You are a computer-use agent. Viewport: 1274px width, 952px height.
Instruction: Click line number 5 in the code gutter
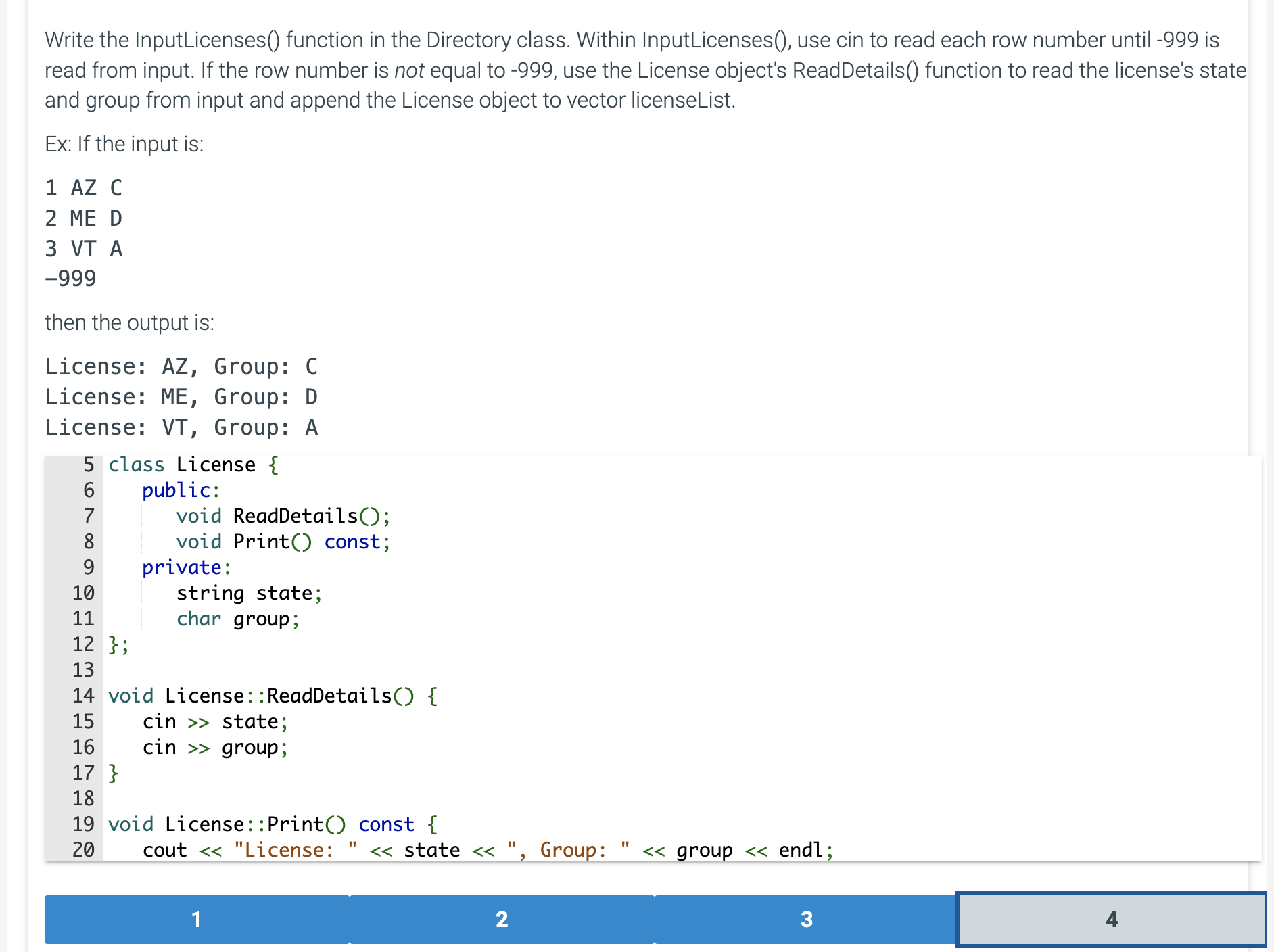pos(87,465)
